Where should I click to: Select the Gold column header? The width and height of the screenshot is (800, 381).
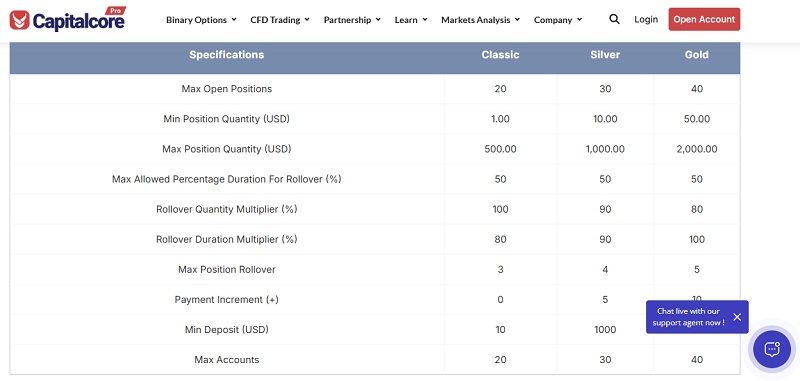[x=696, y=55]
